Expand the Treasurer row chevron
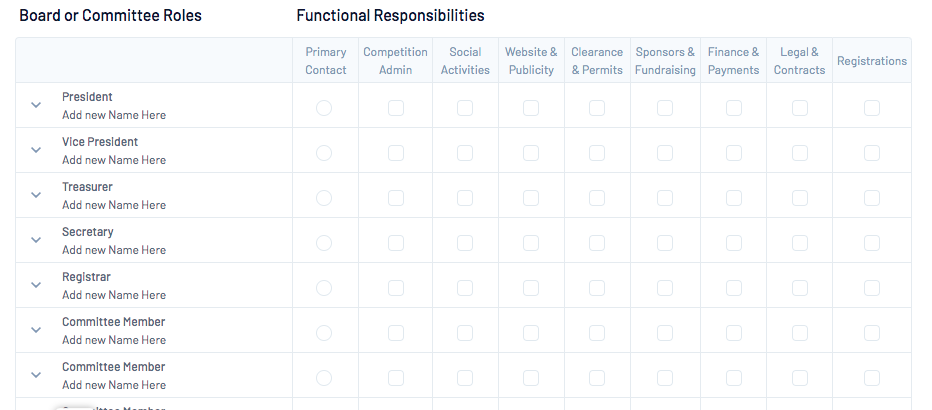Screen dimensions: 932x410 click(x=36, y=195)
